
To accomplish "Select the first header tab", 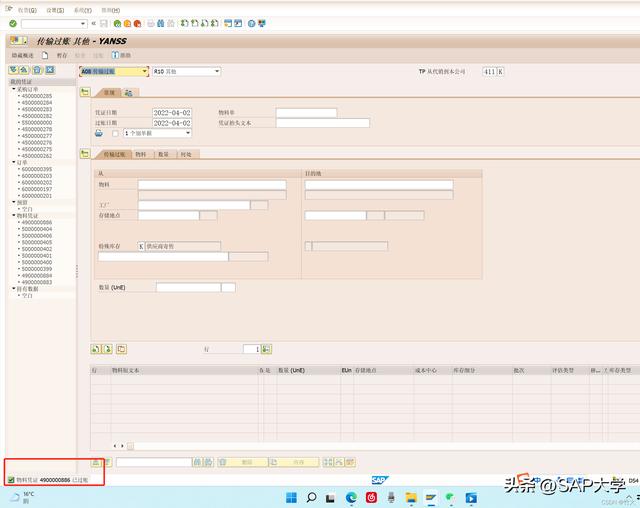I will pyautogui.click(x=109, y=93).
